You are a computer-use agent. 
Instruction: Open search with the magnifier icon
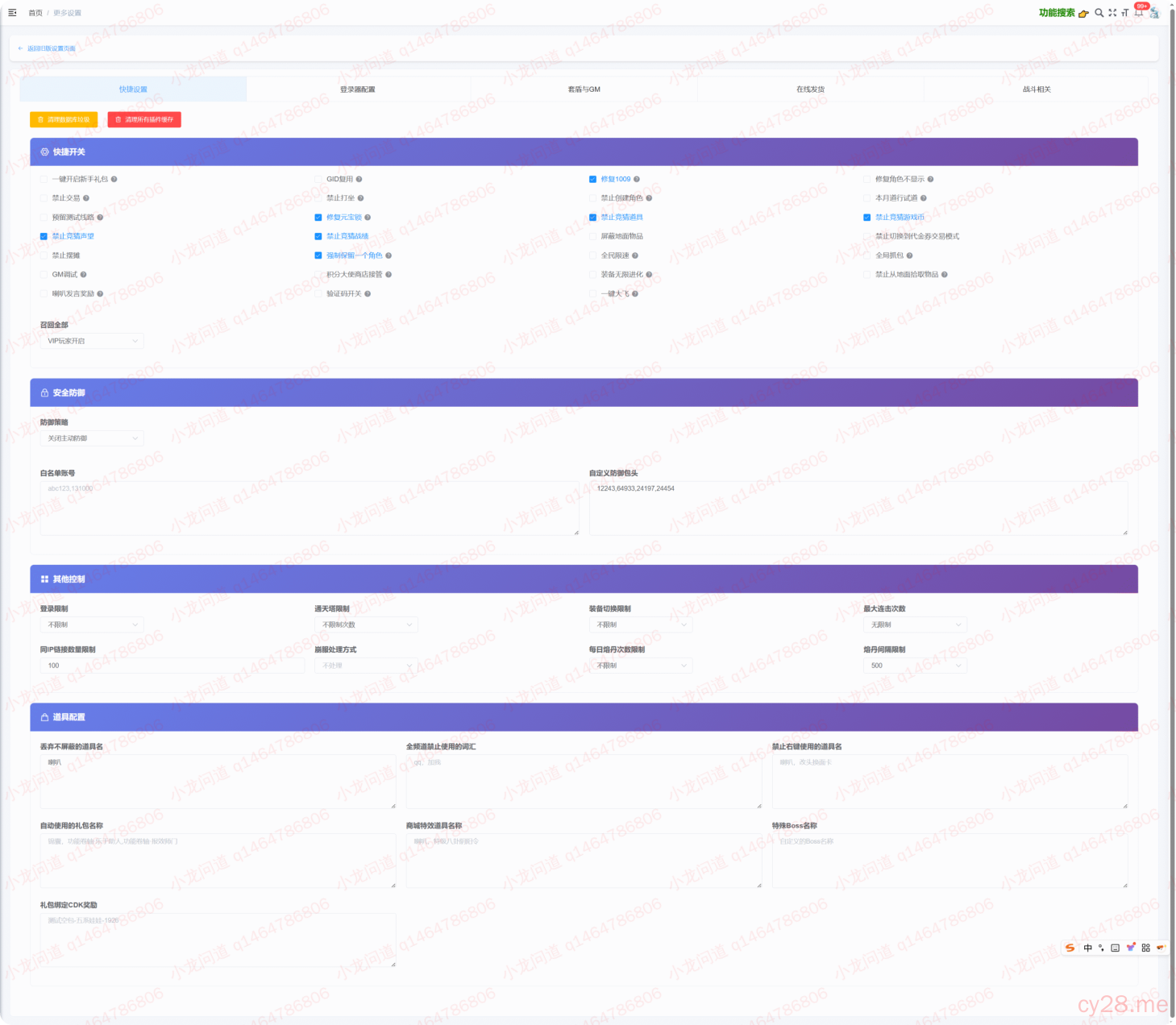[x=1099, y=13]
